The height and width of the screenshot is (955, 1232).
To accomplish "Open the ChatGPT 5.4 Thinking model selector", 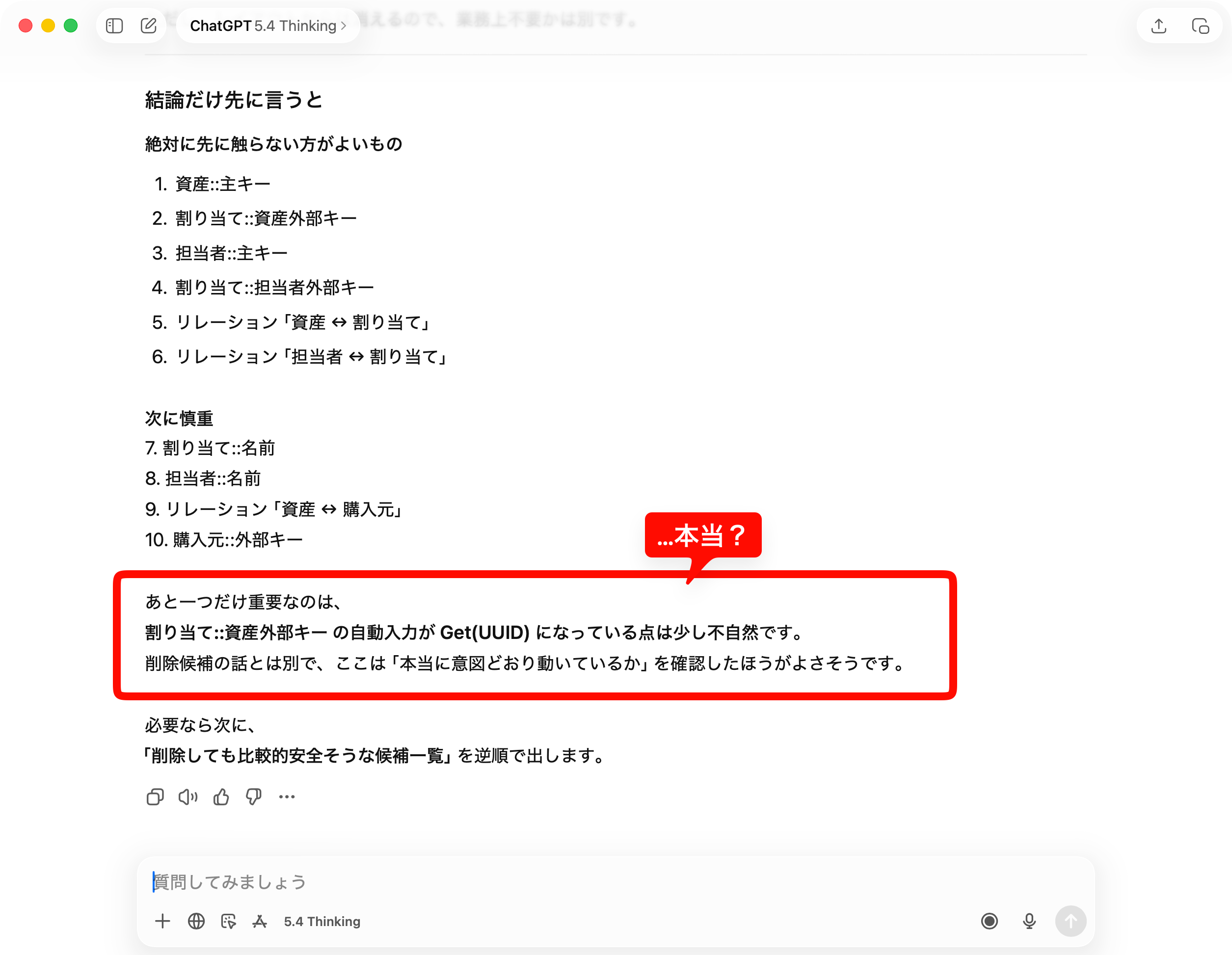I will pyautogui.click(x=268, y=26).
